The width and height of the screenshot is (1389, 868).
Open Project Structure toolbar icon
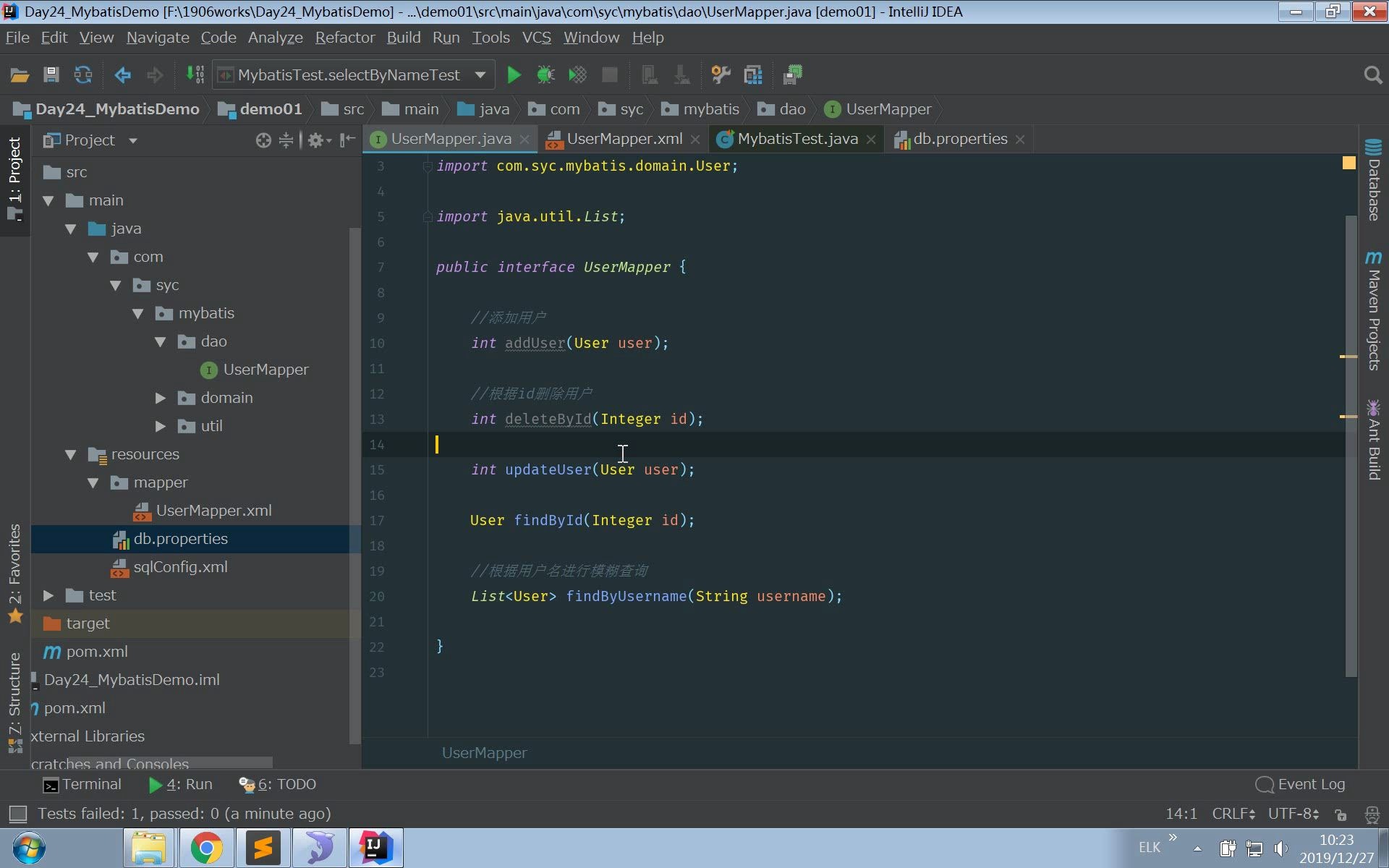click(753, 75)
